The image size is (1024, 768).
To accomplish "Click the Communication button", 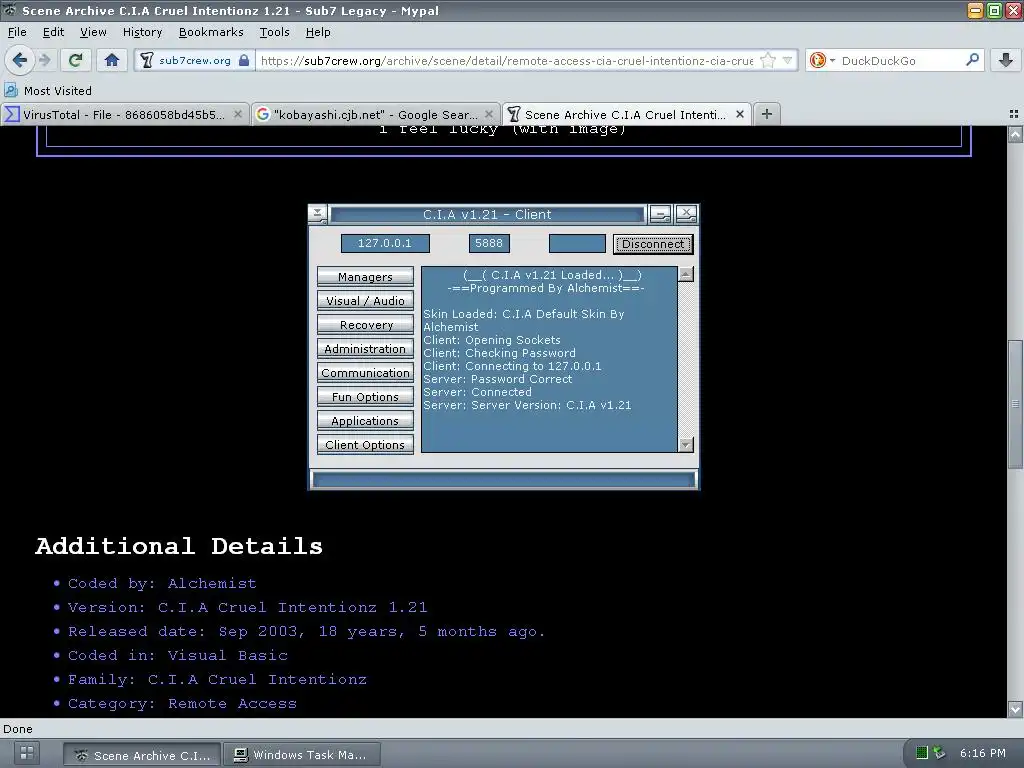I will click(x=365, y=373).
